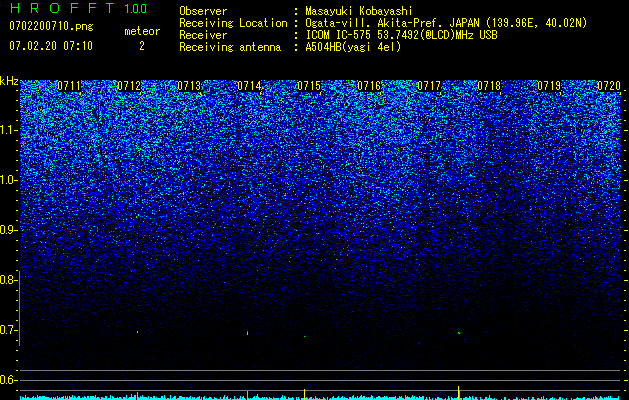Click the 1.0 kHz axis label
The image size is (629, 400).
coord(8,180)
